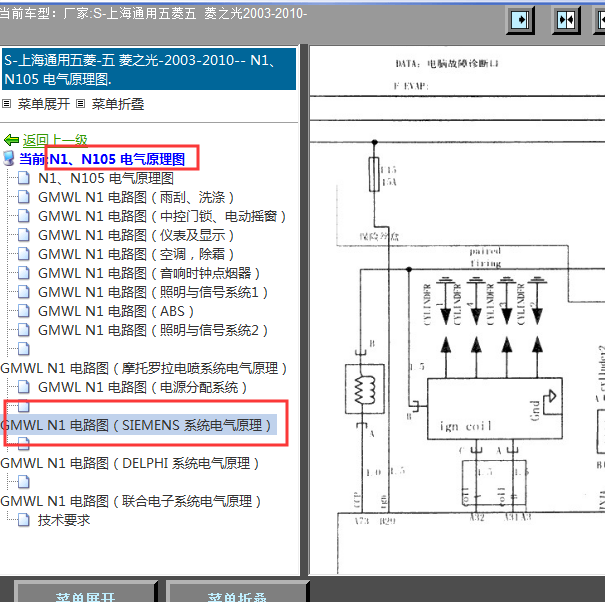Open GMWL N1 电路图（空调，除霜）

click(x=136, y=254)
